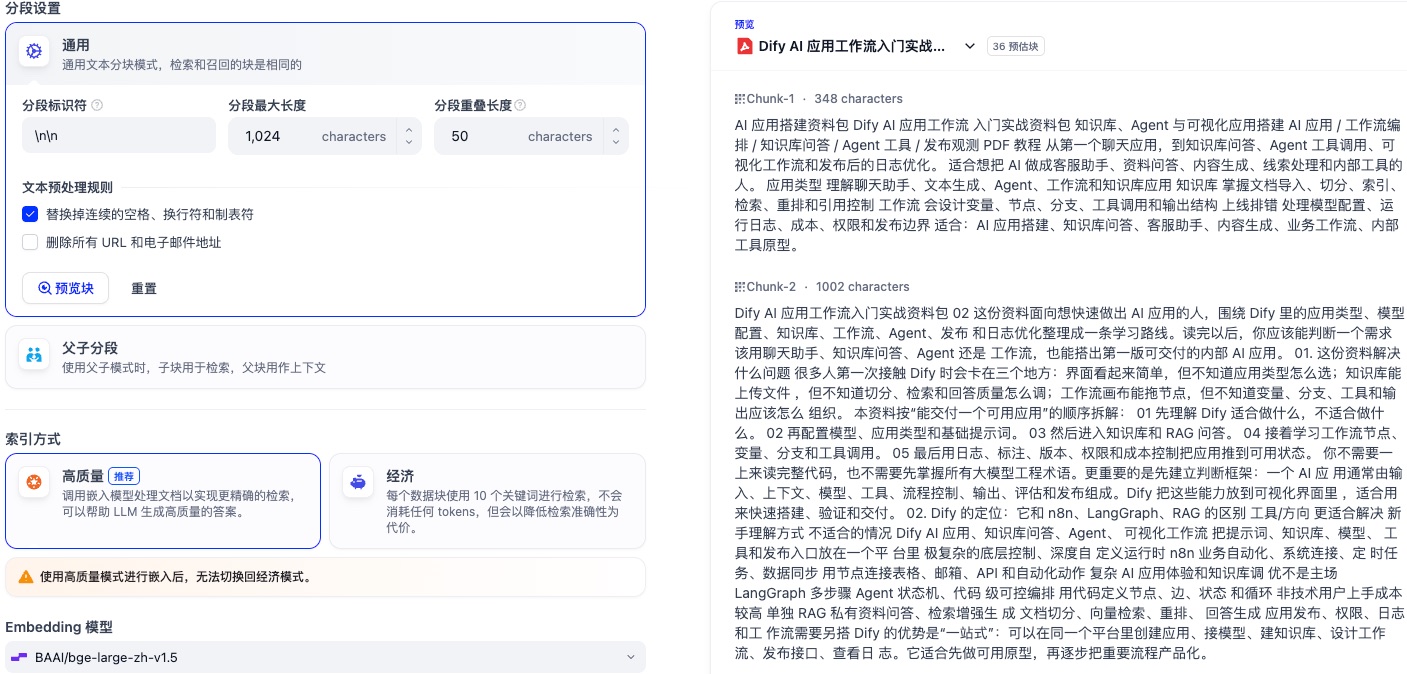Click the 'BAAI/bge-large-zh-v1.5' model name
The width and height of the screenshot is (1407, 674).
coord(106,657)
